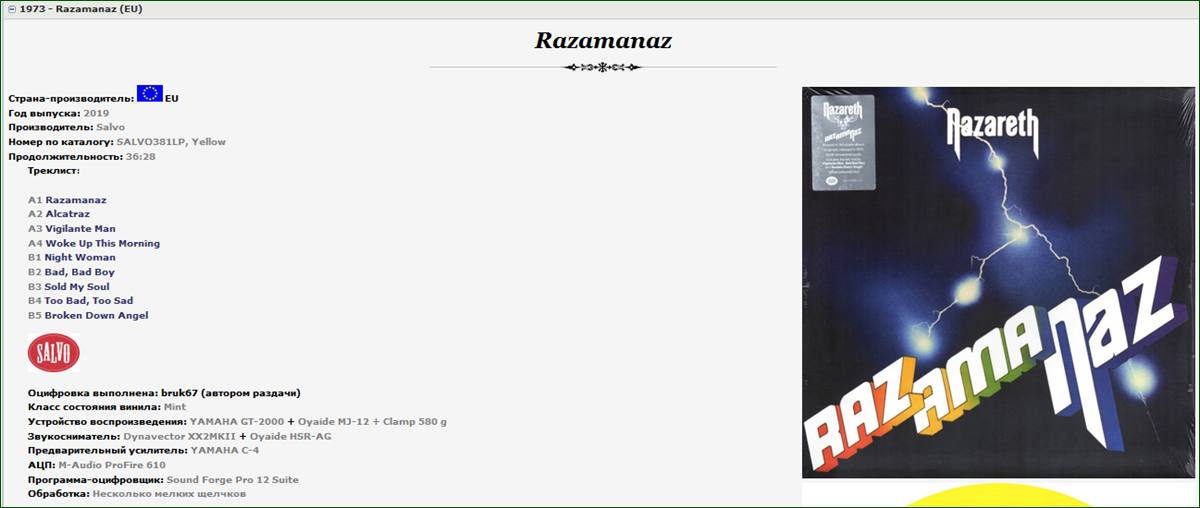Select track A3 Vigilante Man
The width and height of the screenshot is (1200, 508).
tap(72, 229)
